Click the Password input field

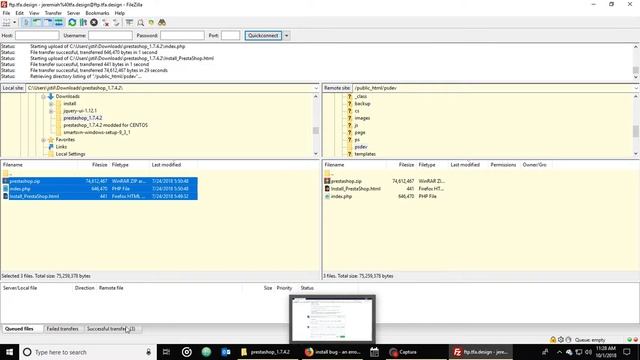[x=182, y=36]
